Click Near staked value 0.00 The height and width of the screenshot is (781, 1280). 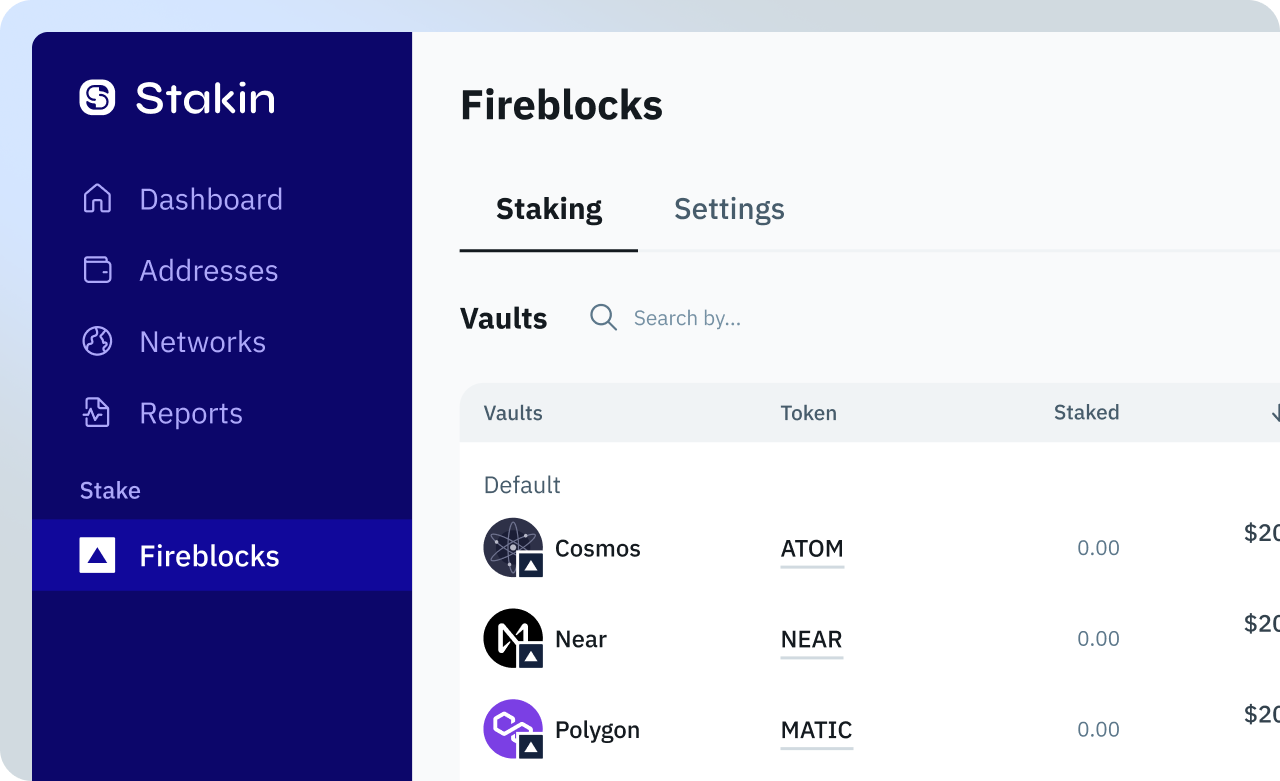[x=1098, y=639]
